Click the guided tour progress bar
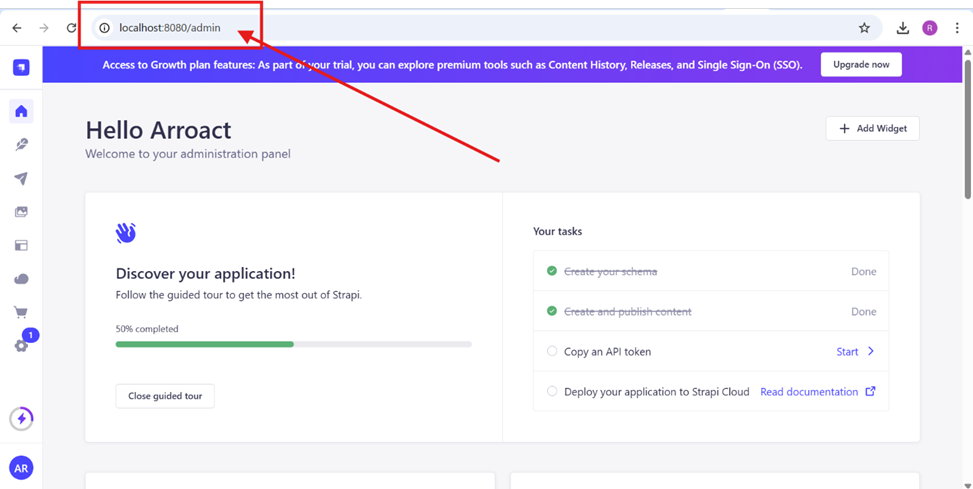Screen dimensions: 973x489 294,344
